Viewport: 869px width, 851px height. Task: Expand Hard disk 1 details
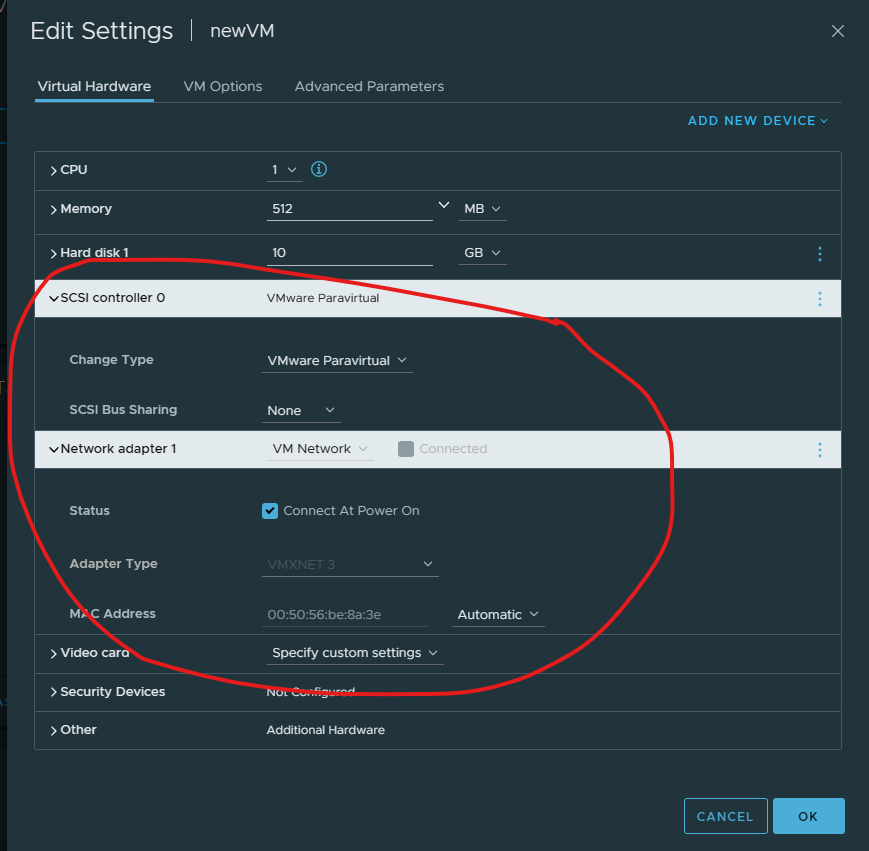point(54,254)
